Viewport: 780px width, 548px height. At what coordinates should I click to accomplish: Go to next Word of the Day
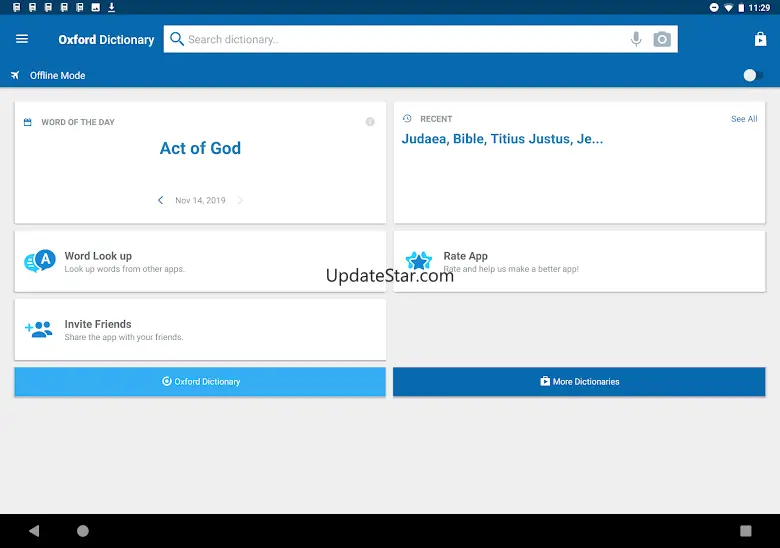tap(240, 200)
